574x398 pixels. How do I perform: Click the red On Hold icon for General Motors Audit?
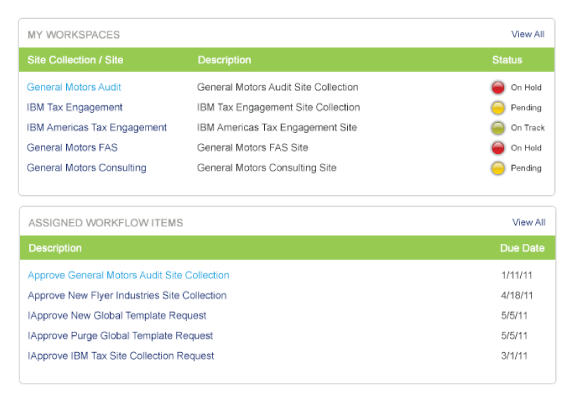498,88
